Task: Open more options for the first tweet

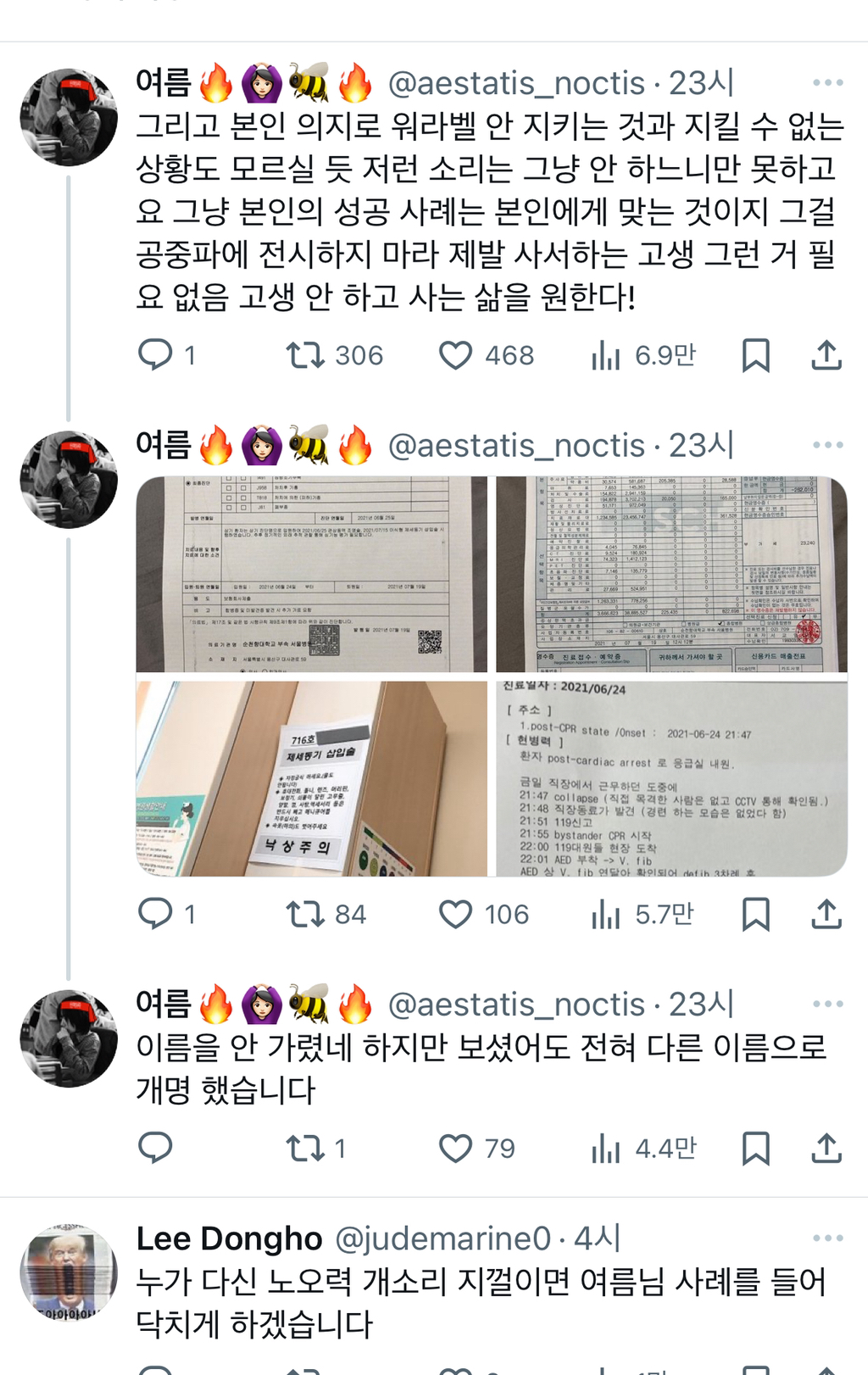Action: (x=827, y=82)
